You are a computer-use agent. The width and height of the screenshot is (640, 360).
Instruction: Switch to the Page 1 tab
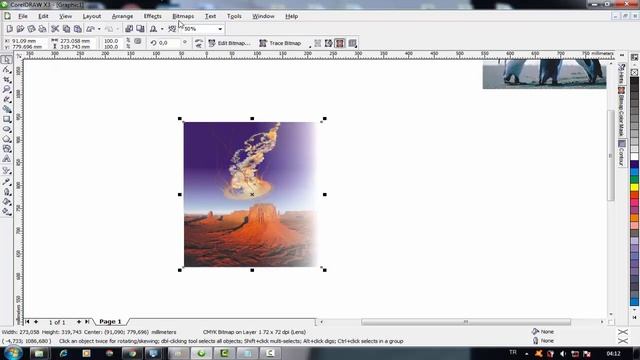[110, 322]
